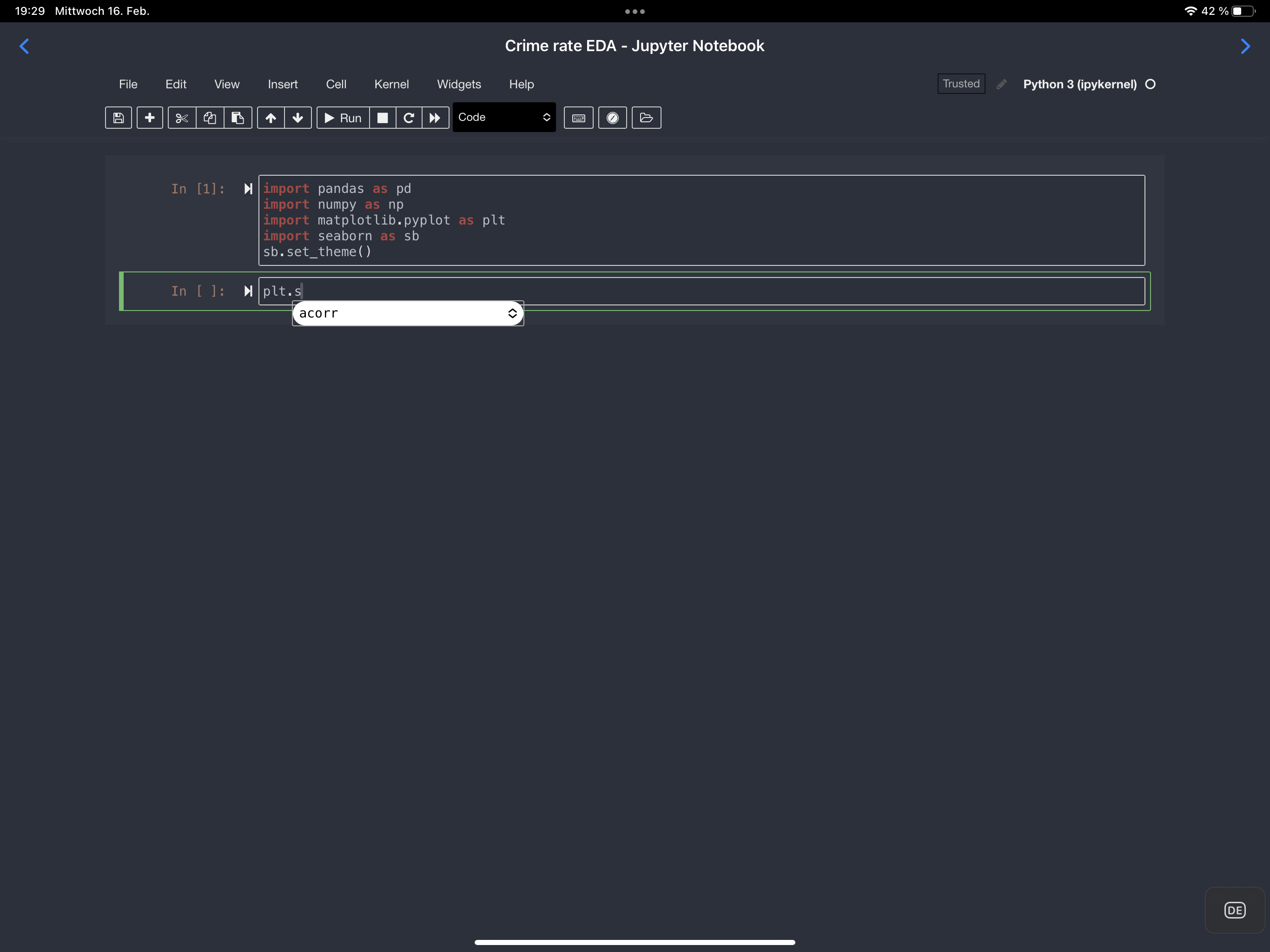Open the Kernel menu

[x=391, y=84]
